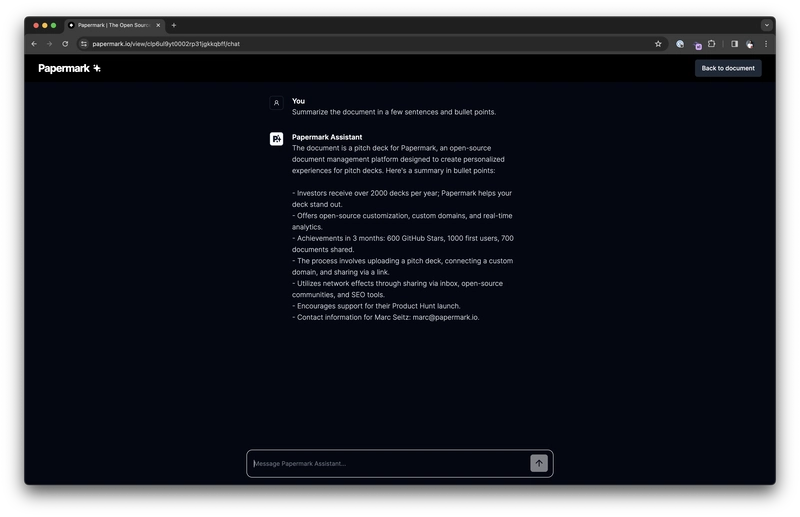Viewport: 800px width, 517px height.
Task: Click the address bar URL
Action: (166, 44)
